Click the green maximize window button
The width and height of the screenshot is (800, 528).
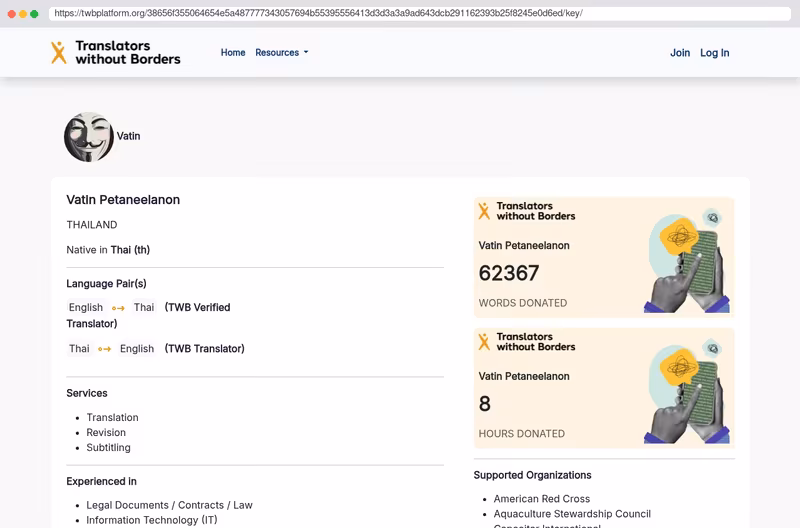click(34, 14)
